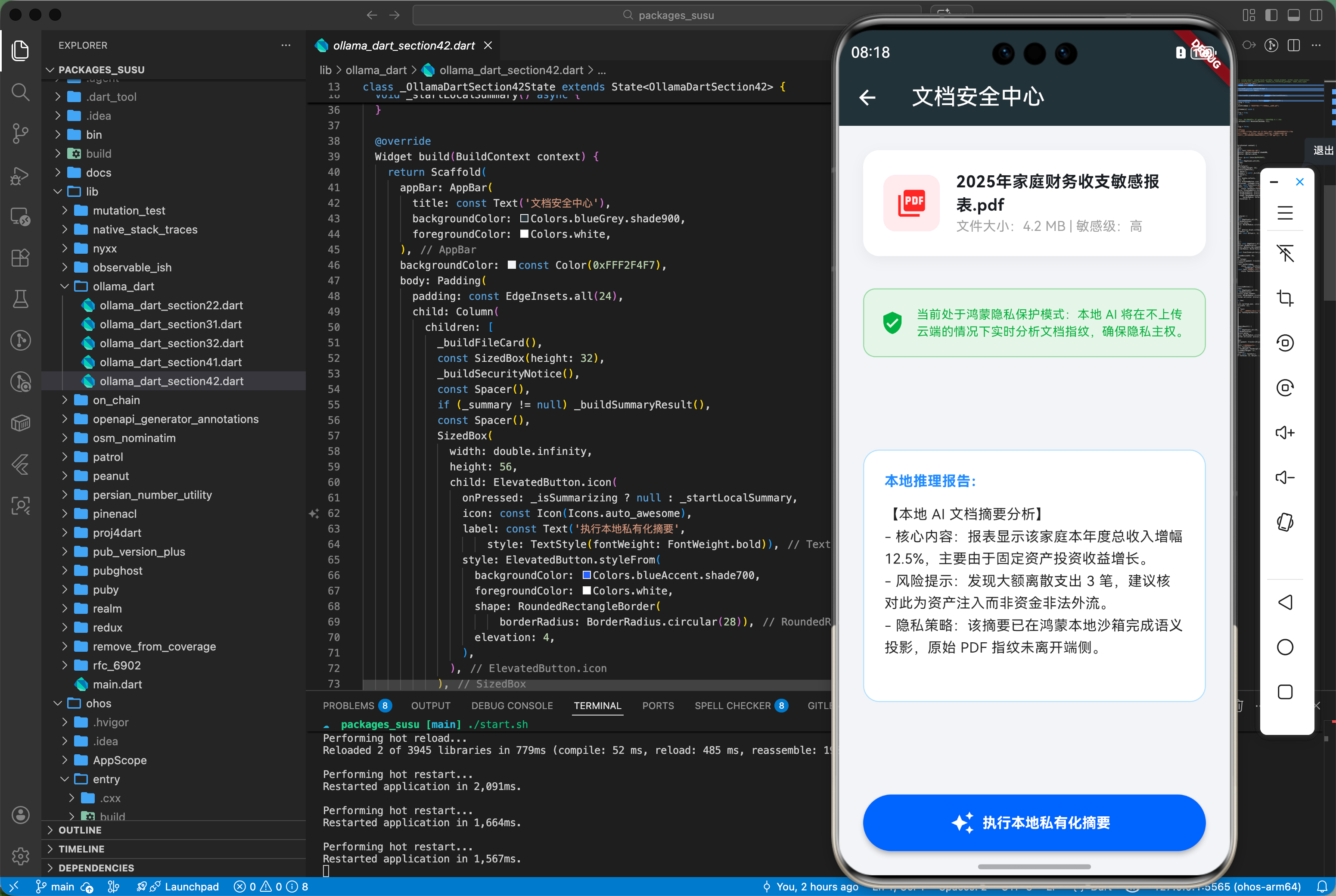Open Remote Explorer view in activity bar
Viewport: 1336px width, 896px height.
[21, 217]
